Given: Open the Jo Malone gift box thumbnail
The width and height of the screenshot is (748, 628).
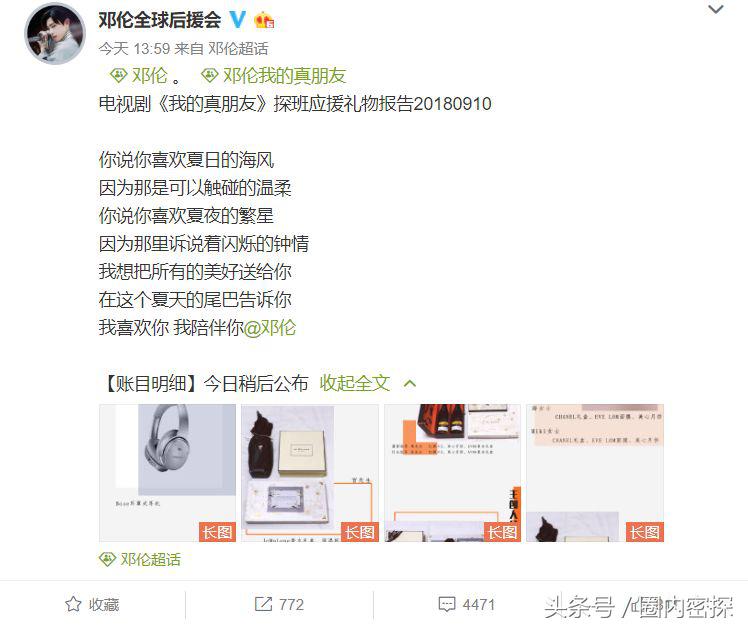Looking at the screenshot, I should pyautogui.click(x=310, y=473).
